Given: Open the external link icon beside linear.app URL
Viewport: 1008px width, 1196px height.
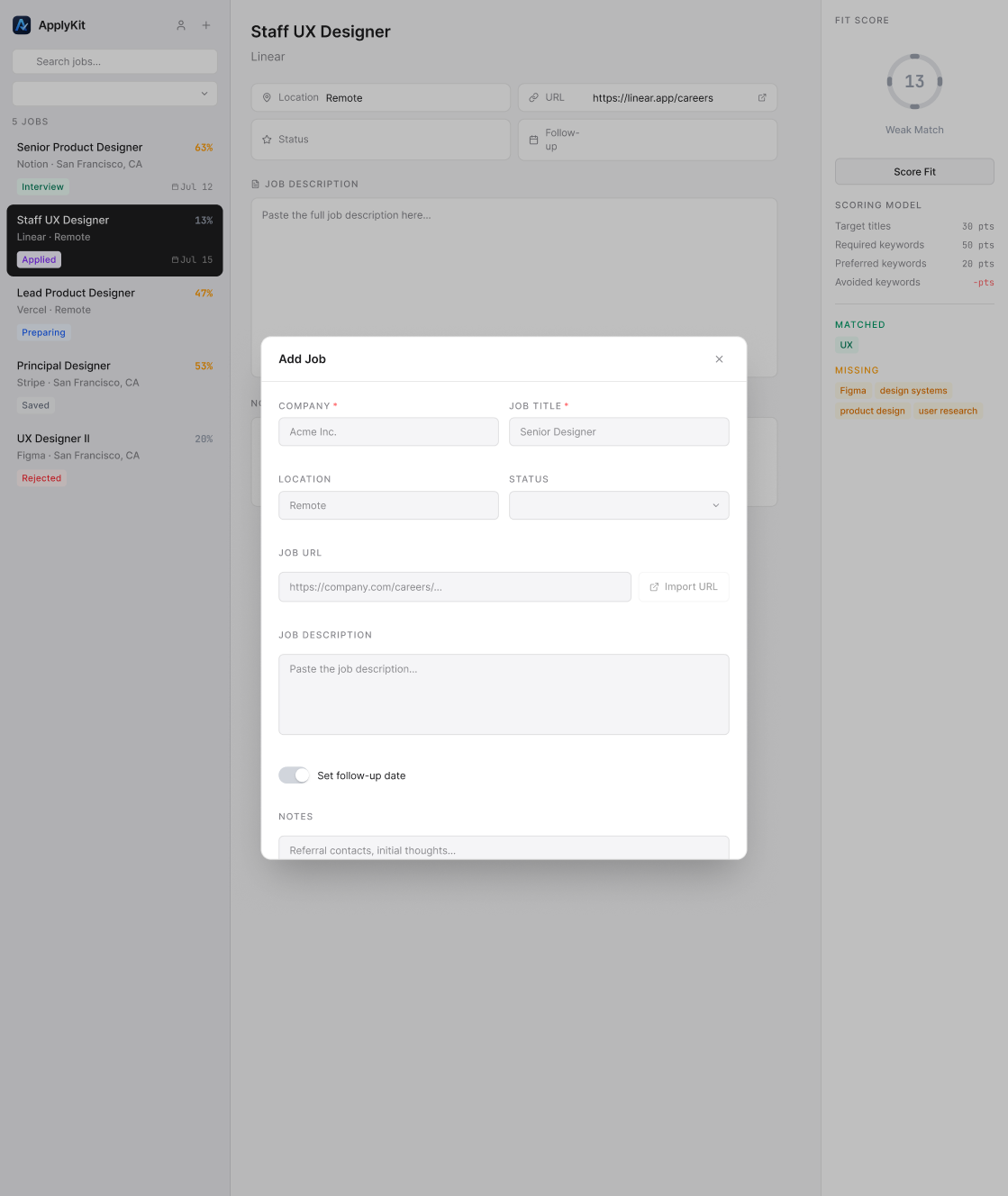Looking at the screenshot, I should (x=762, y=97).
